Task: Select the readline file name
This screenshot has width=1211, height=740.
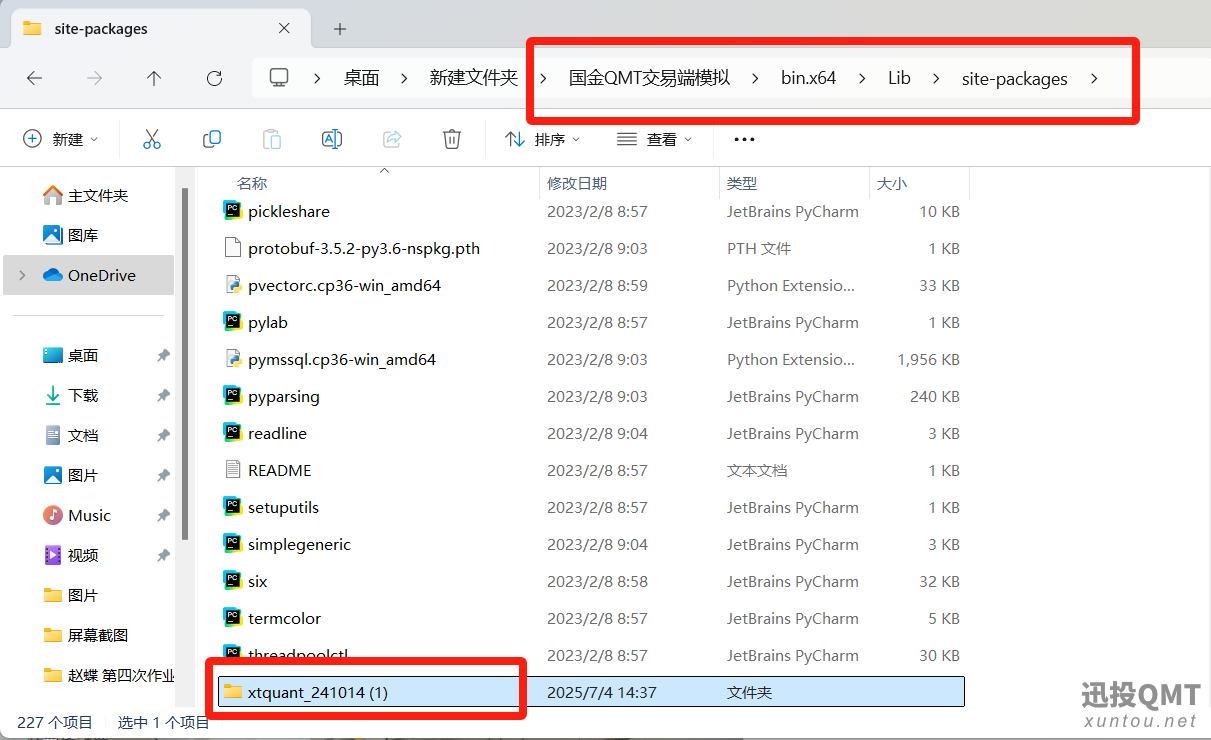Action: coord(277,433)
